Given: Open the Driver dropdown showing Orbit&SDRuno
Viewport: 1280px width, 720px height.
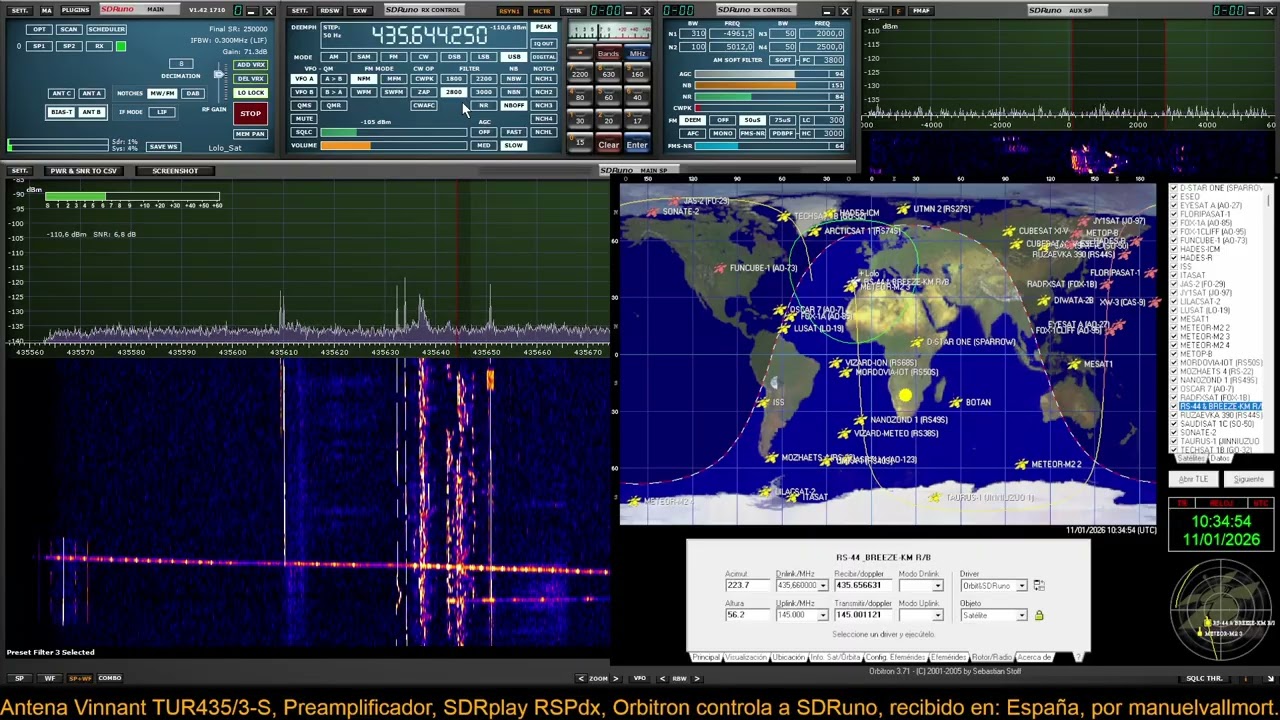Looking at the screenshot, I should (1021, 585).
